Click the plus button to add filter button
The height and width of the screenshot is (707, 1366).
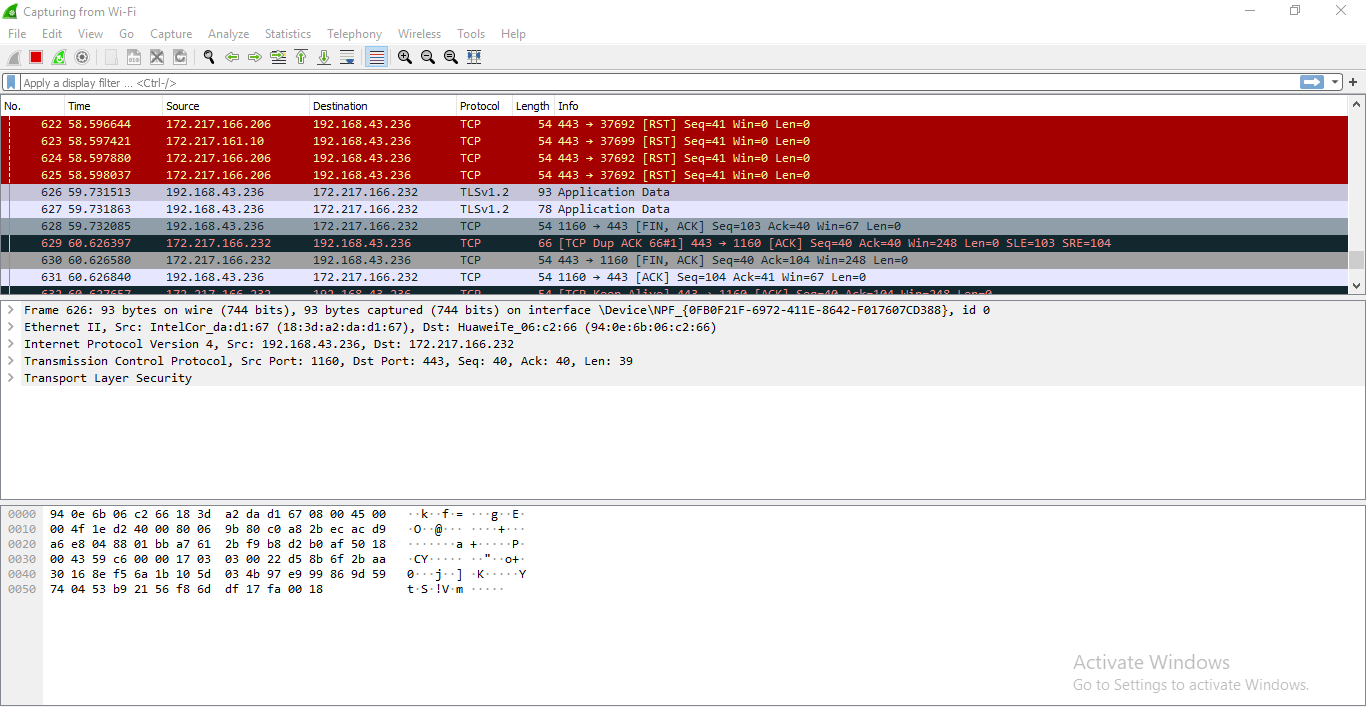(1355, 81)
